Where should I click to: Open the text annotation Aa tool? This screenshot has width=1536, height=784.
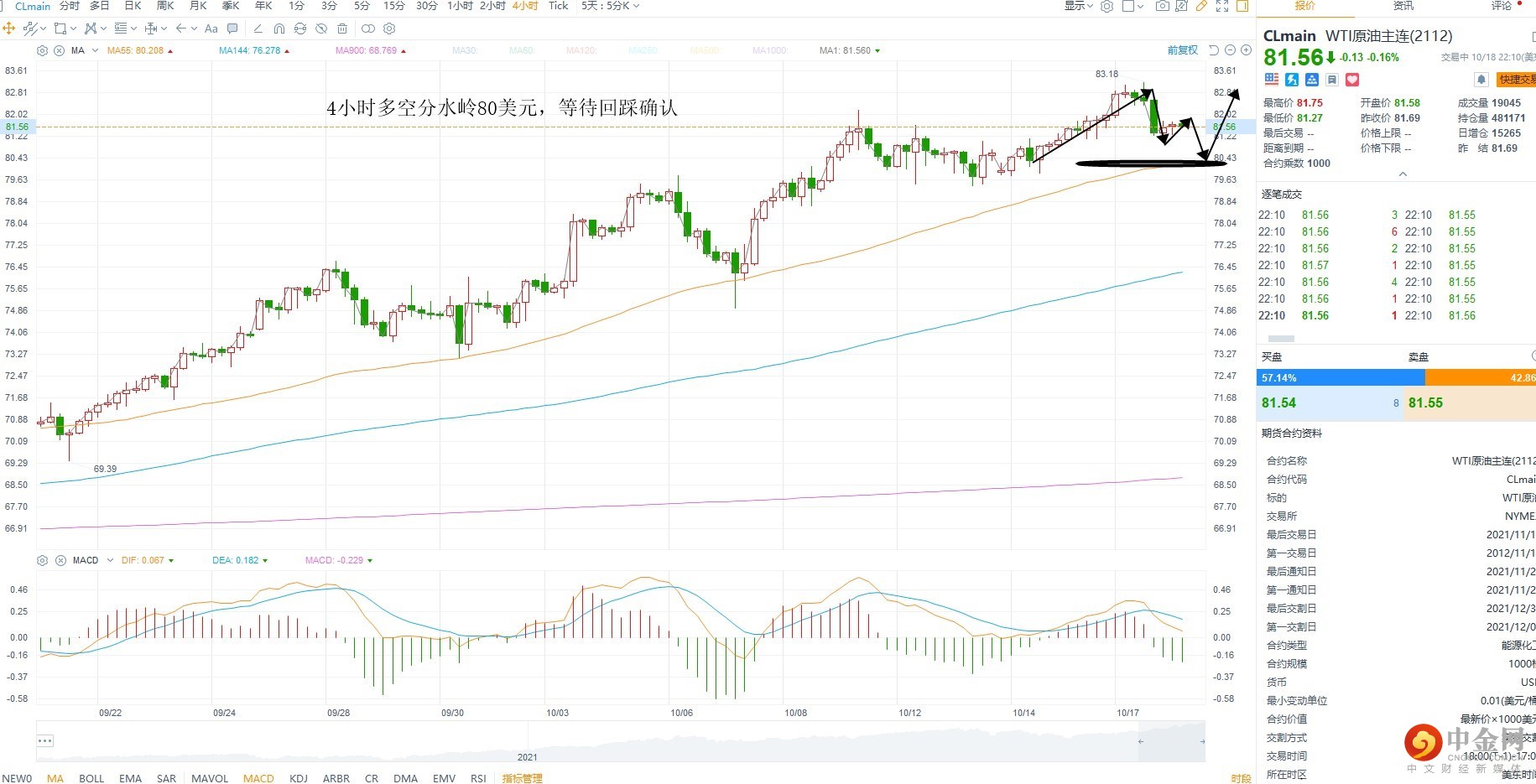(211, 29)
